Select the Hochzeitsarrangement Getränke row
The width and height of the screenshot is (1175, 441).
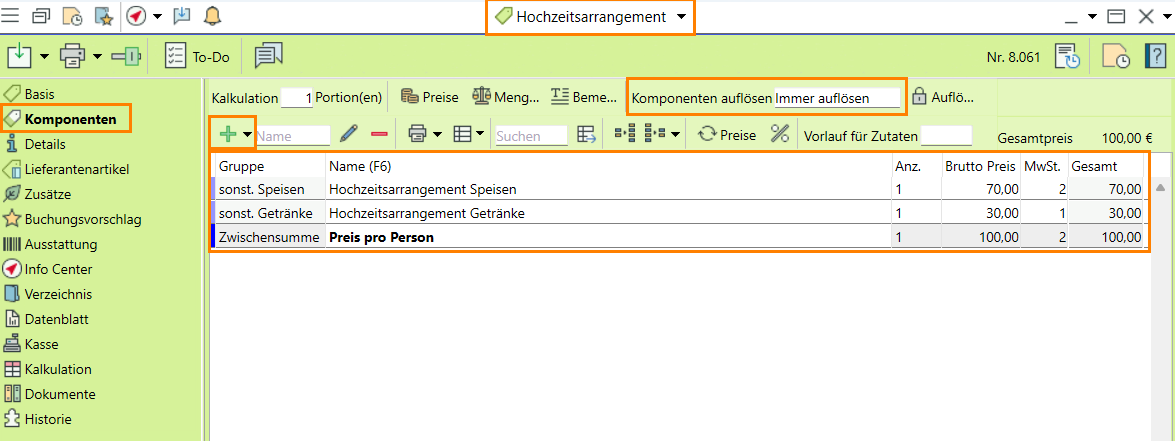pyautogui.click(x=680, y=213)
